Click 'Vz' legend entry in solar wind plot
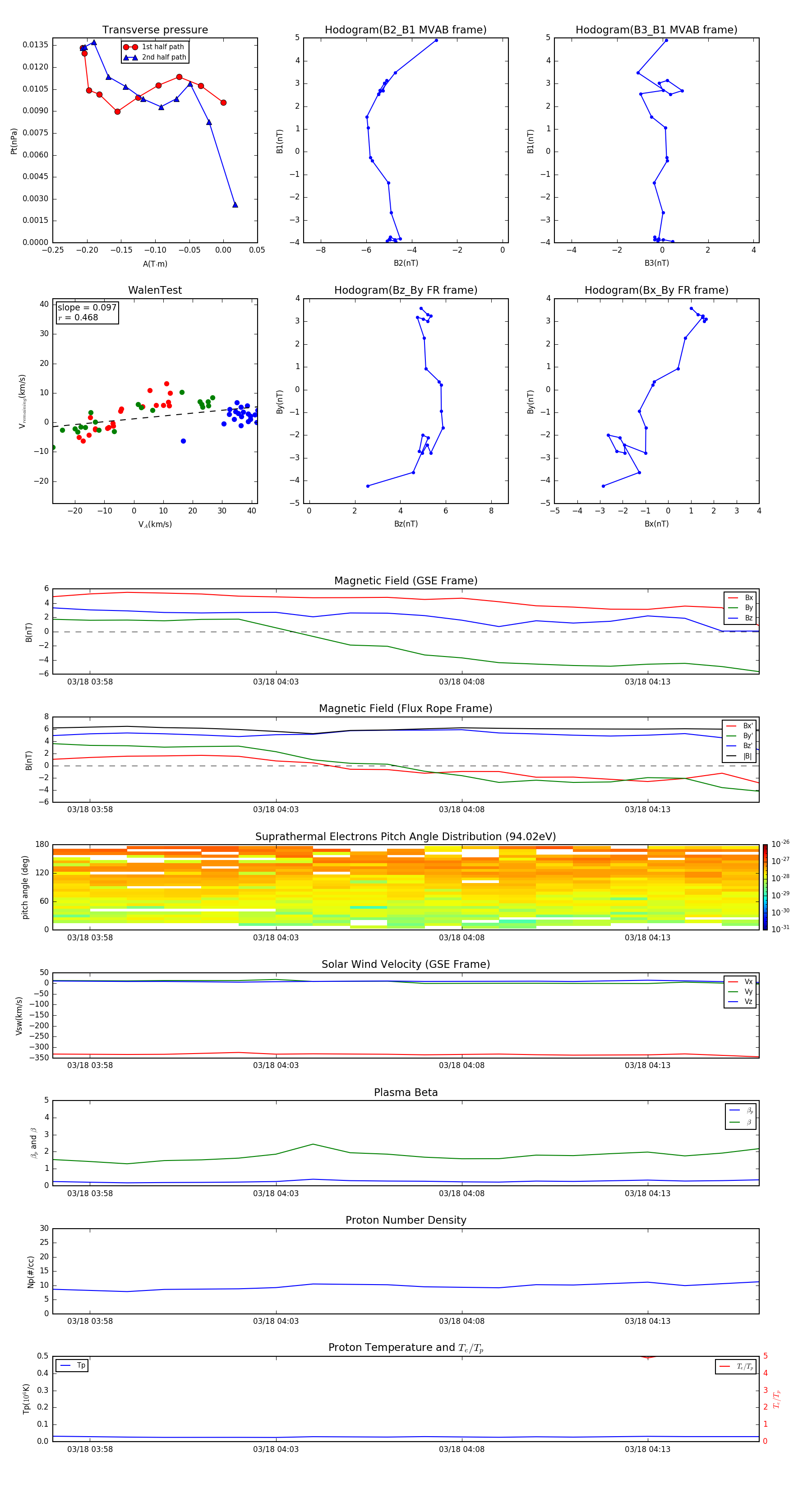Screen dimensions: 812x1489 741,1002
